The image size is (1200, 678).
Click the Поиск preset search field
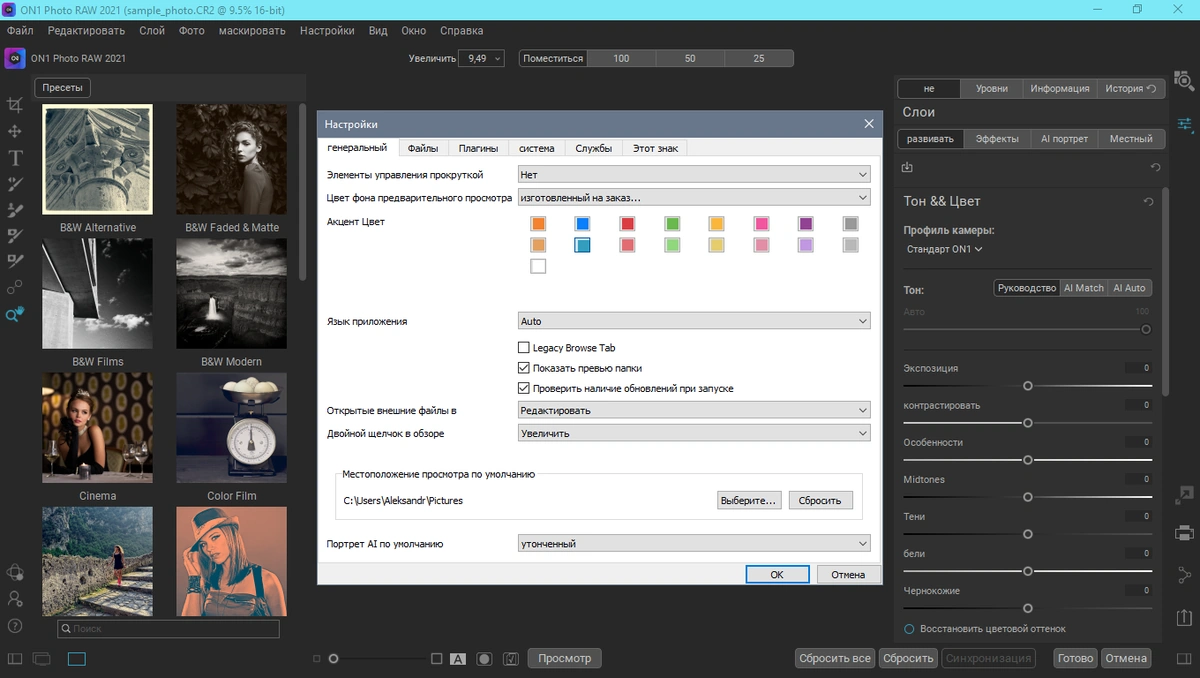168,629
